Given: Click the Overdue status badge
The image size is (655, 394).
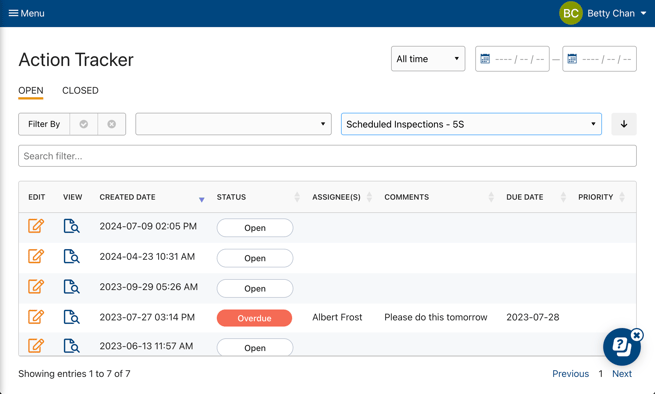Looking at the screenshot, I should 254,318.
